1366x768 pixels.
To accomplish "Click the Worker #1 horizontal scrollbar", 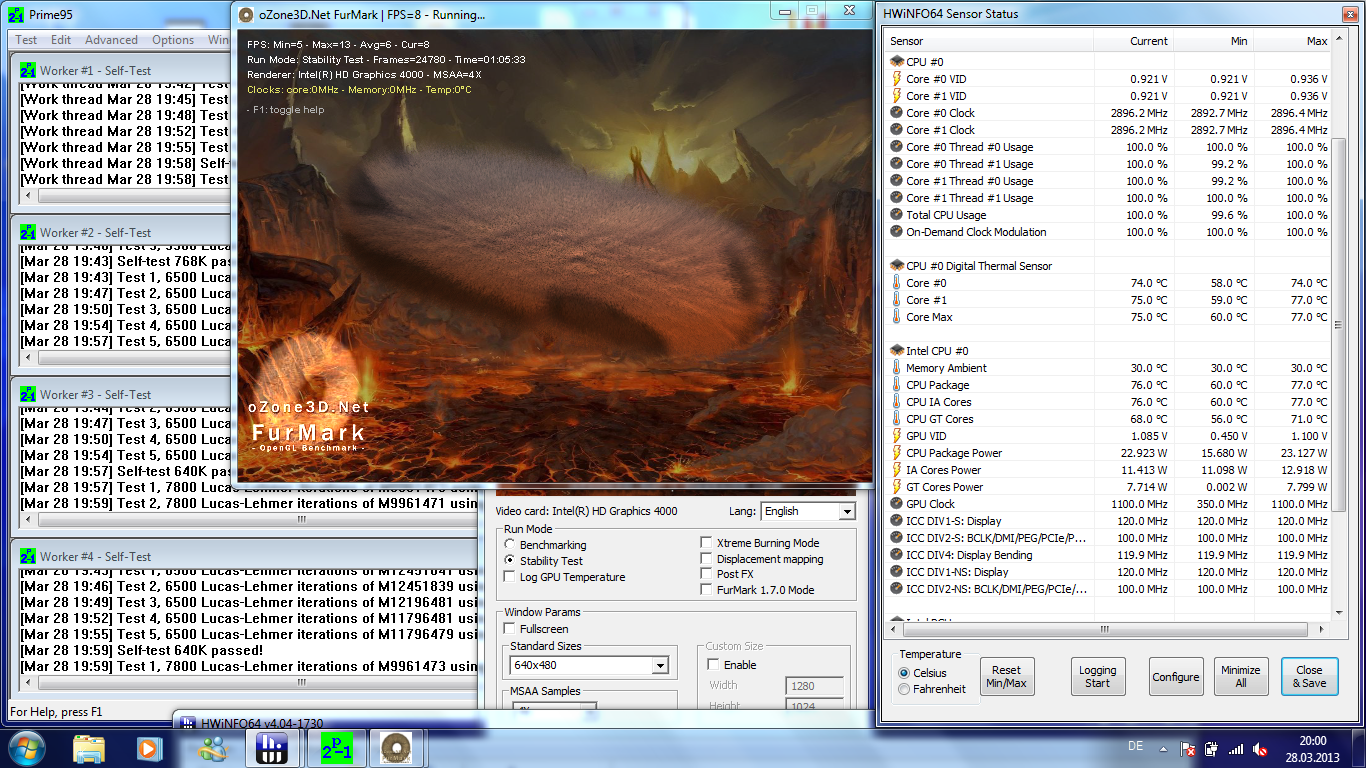I will pos(123,196).
